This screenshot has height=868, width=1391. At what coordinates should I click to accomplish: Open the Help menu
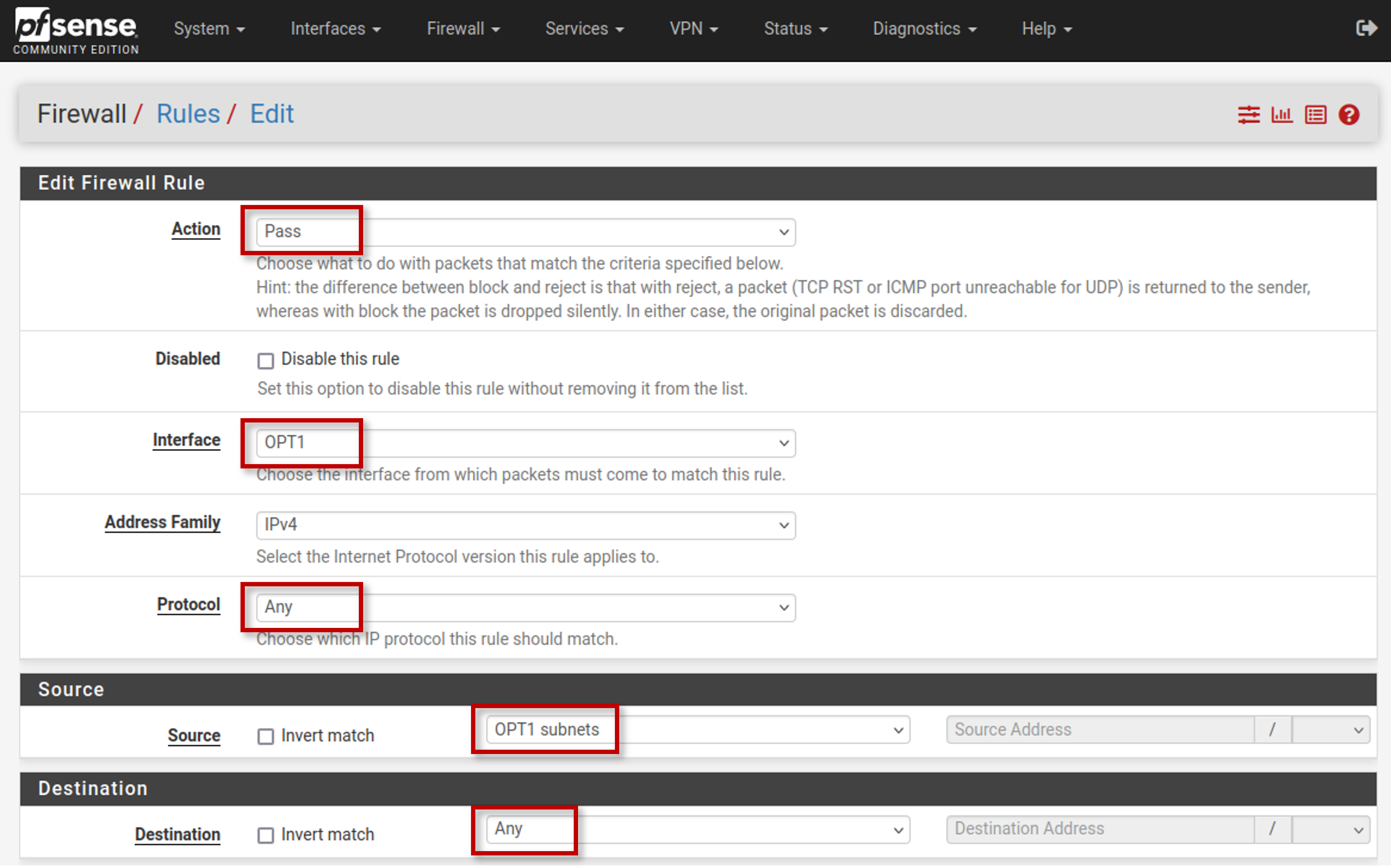click(x=1046, y=29)
